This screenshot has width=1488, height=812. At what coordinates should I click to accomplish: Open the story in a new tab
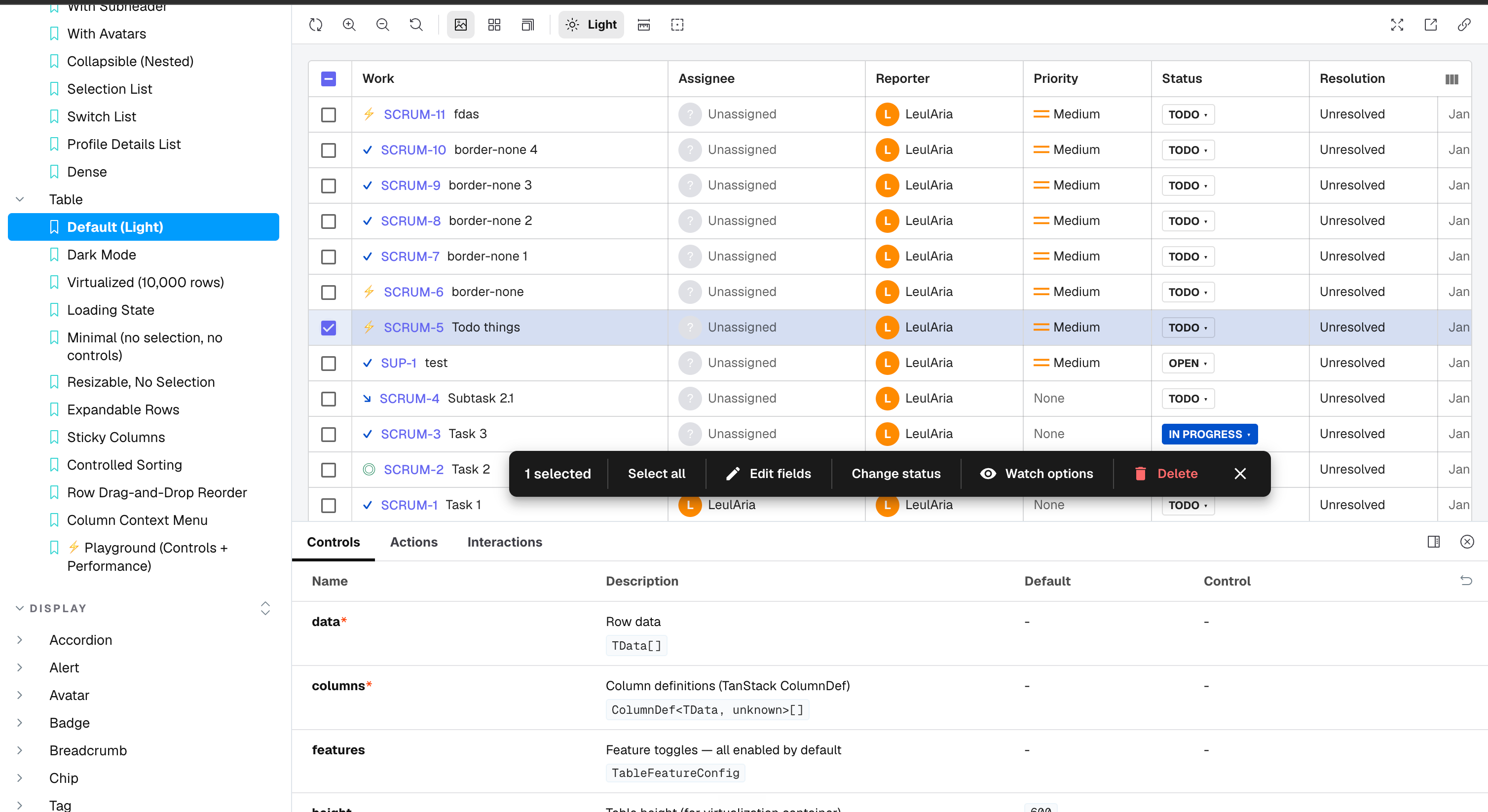point(1430,25)
